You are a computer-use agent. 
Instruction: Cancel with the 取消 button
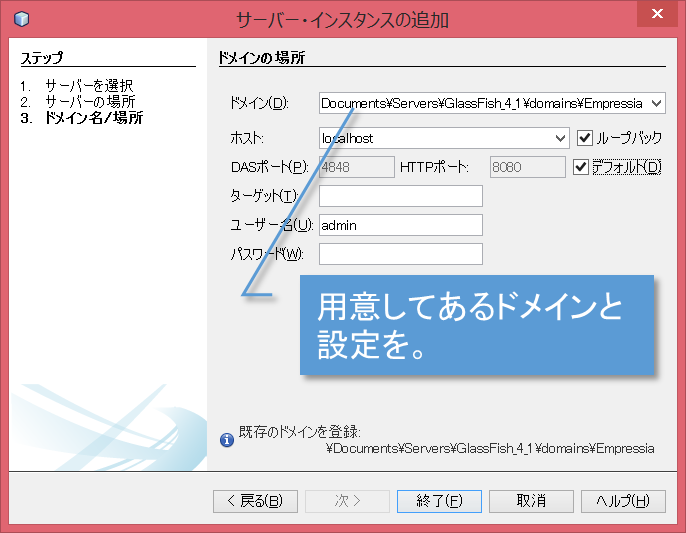pos(531,501)
